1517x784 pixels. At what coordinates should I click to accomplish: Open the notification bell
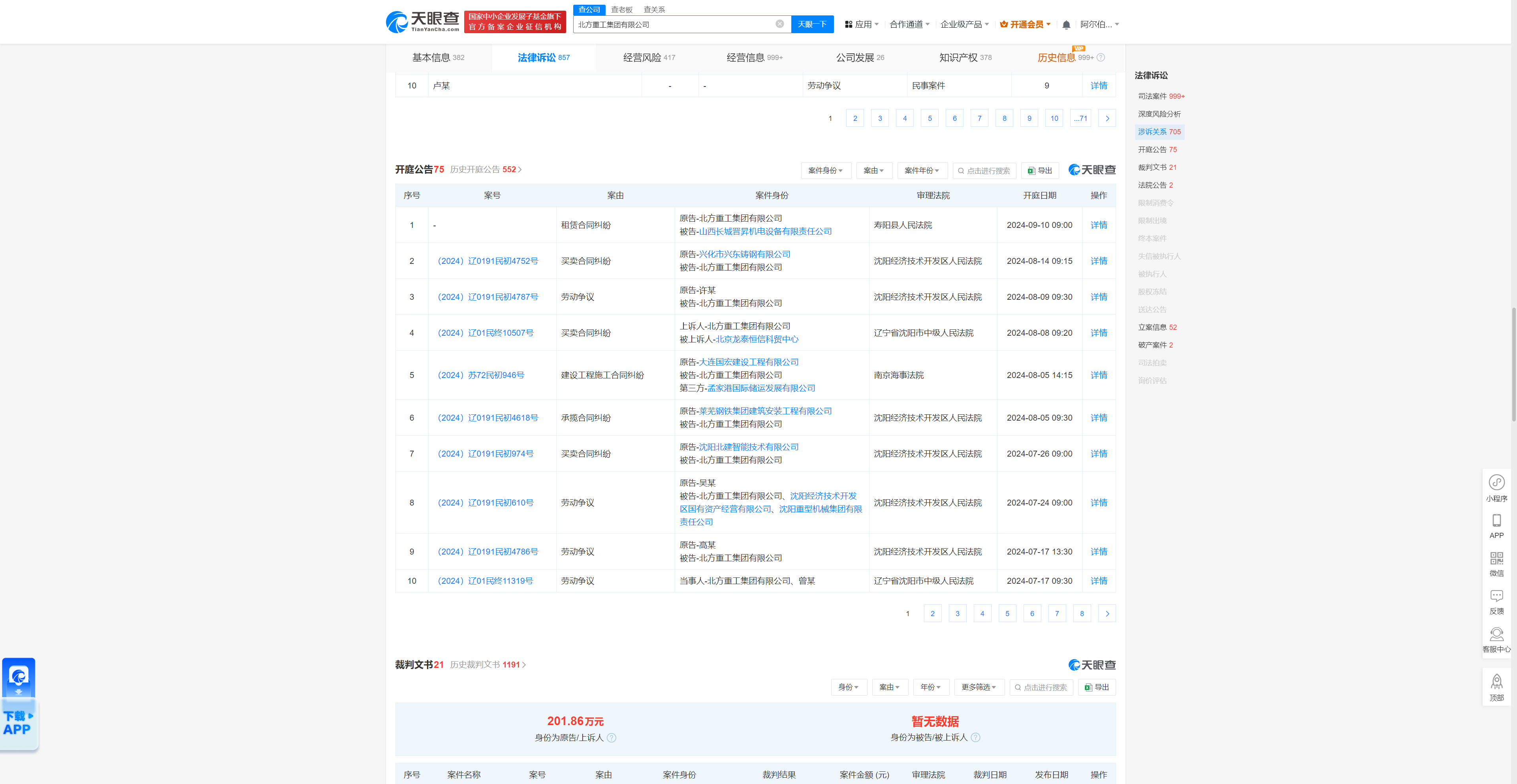[x=1066, y=25]
